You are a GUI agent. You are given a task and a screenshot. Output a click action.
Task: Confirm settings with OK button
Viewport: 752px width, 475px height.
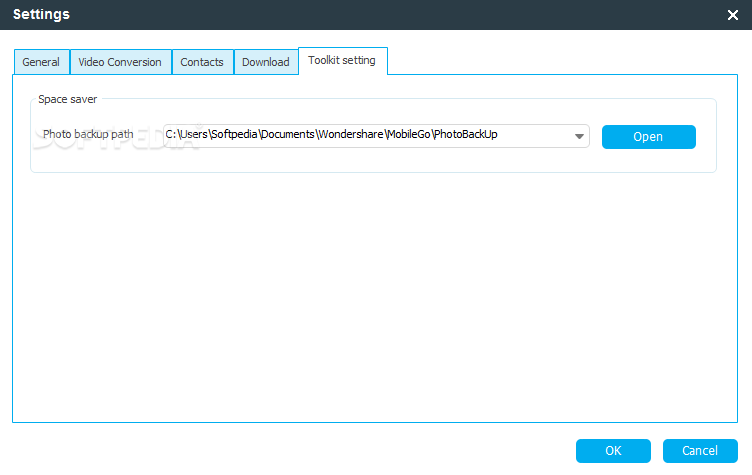point(613,451)
